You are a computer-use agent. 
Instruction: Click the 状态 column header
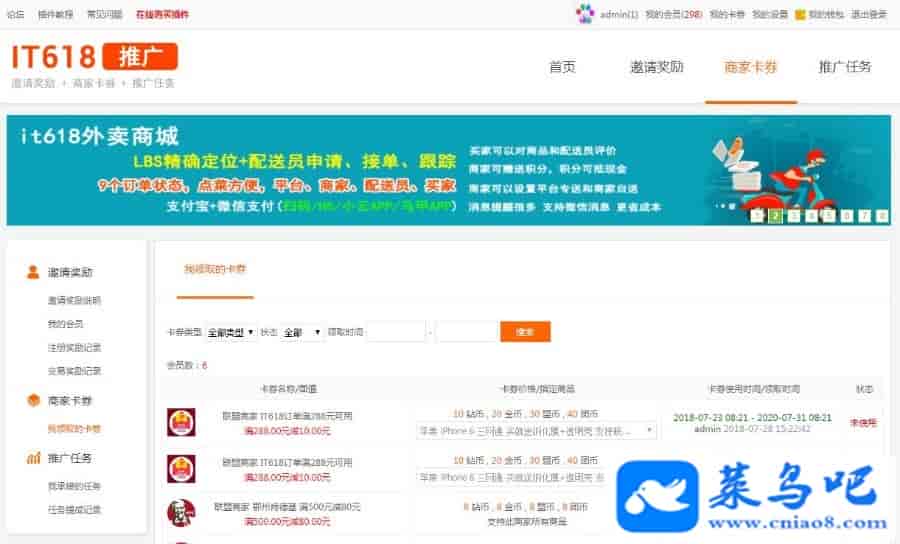864,389
